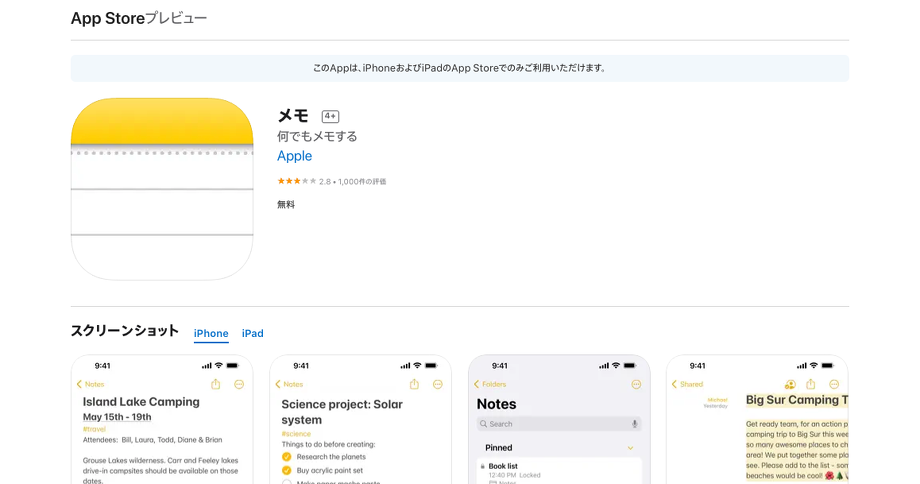
Task: Open the Big Sur Camping screenshot
Action: pos(757,419)
